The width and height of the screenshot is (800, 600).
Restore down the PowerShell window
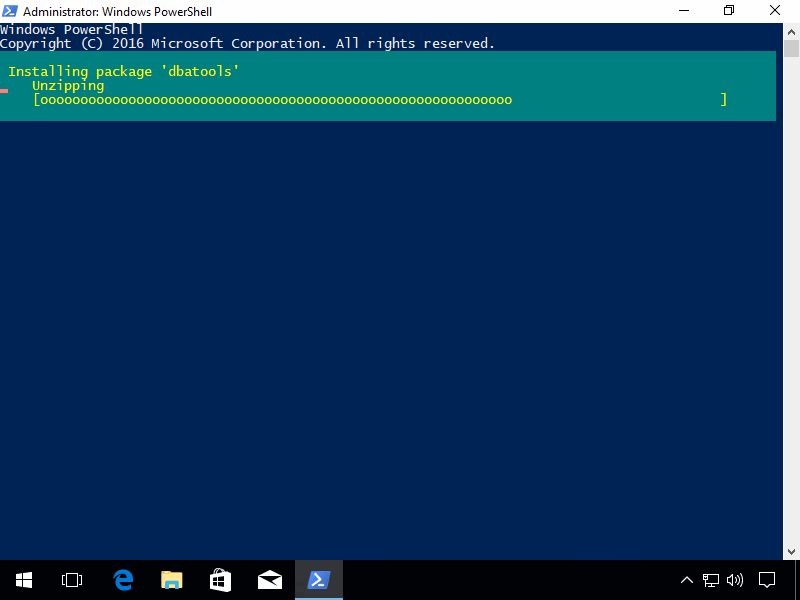click(x=729, y=11)
